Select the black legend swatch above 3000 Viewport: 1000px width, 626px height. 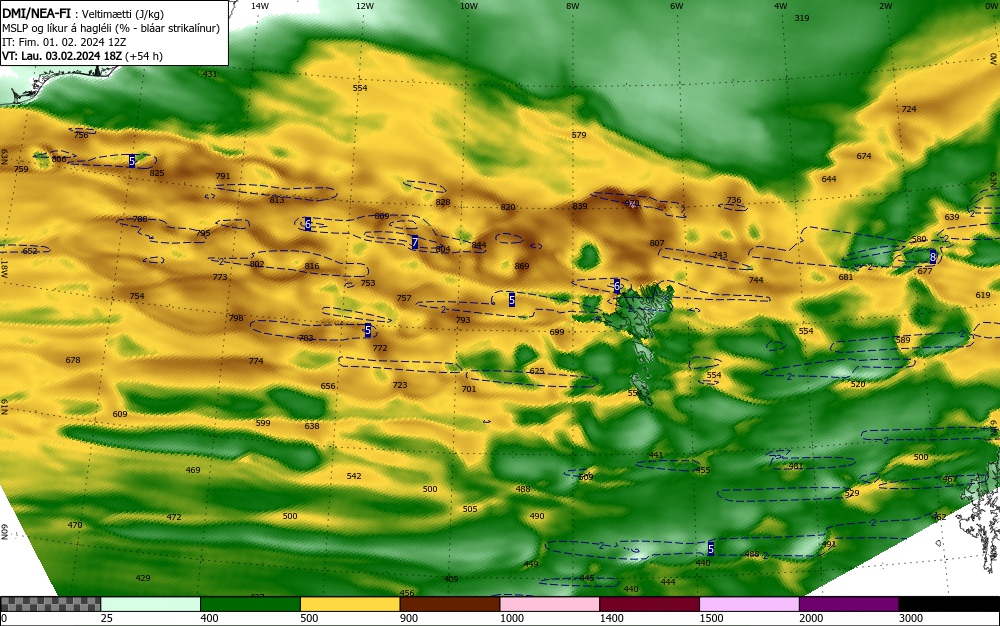coord(949,604)
